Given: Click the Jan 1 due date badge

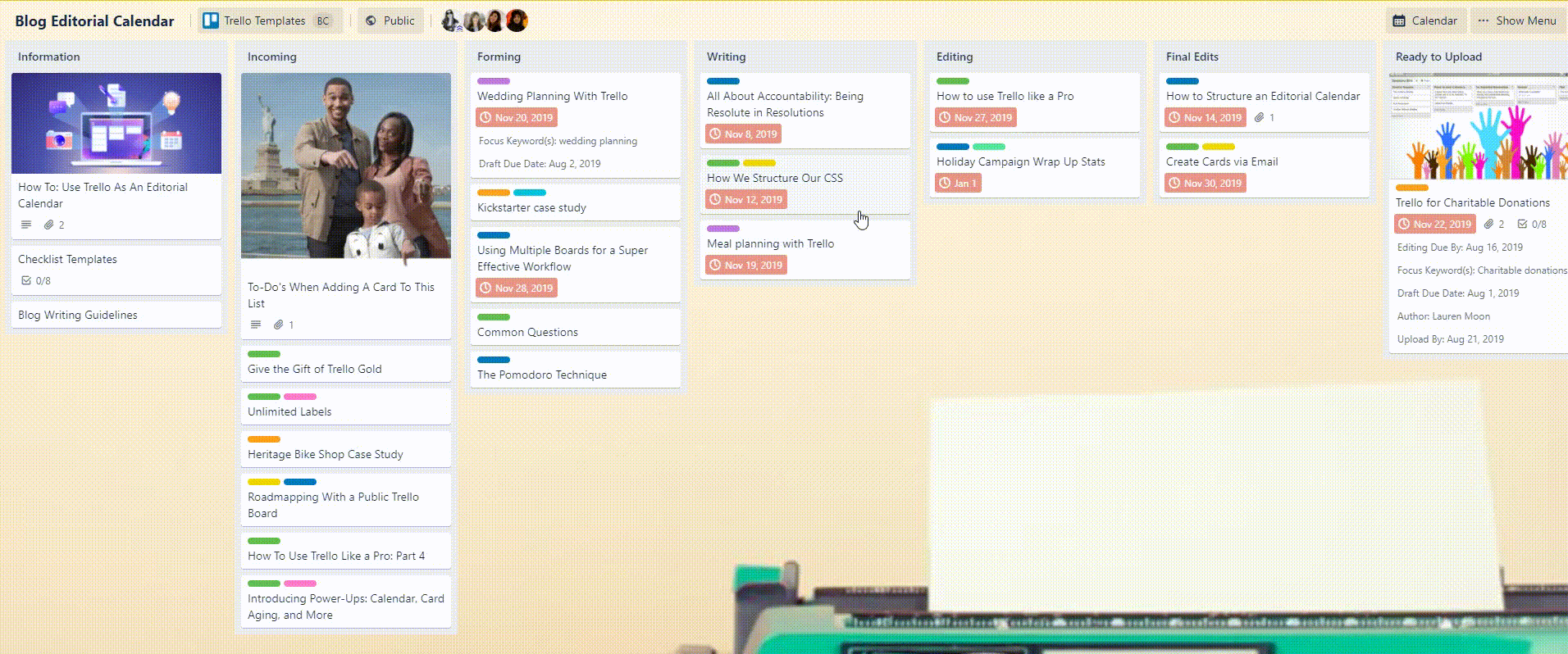Looking at the screenshot, I should 958,183.
